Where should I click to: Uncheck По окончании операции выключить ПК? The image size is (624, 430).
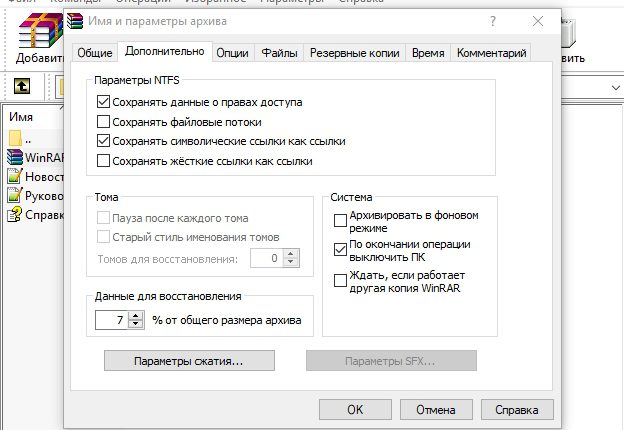tap(340, 250)
